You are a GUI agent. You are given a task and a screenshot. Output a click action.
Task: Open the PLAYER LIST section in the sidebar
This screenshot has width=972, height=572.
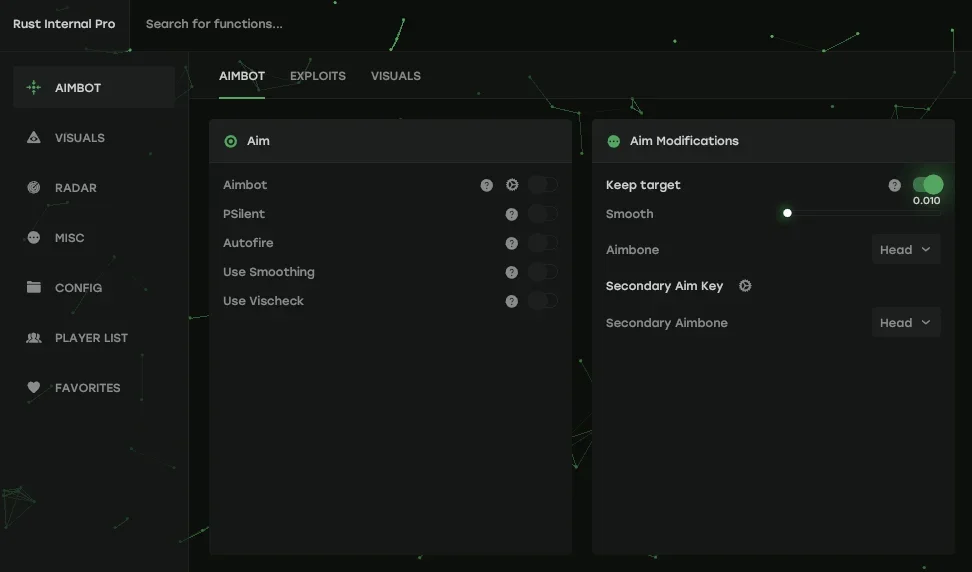(94, 338)
